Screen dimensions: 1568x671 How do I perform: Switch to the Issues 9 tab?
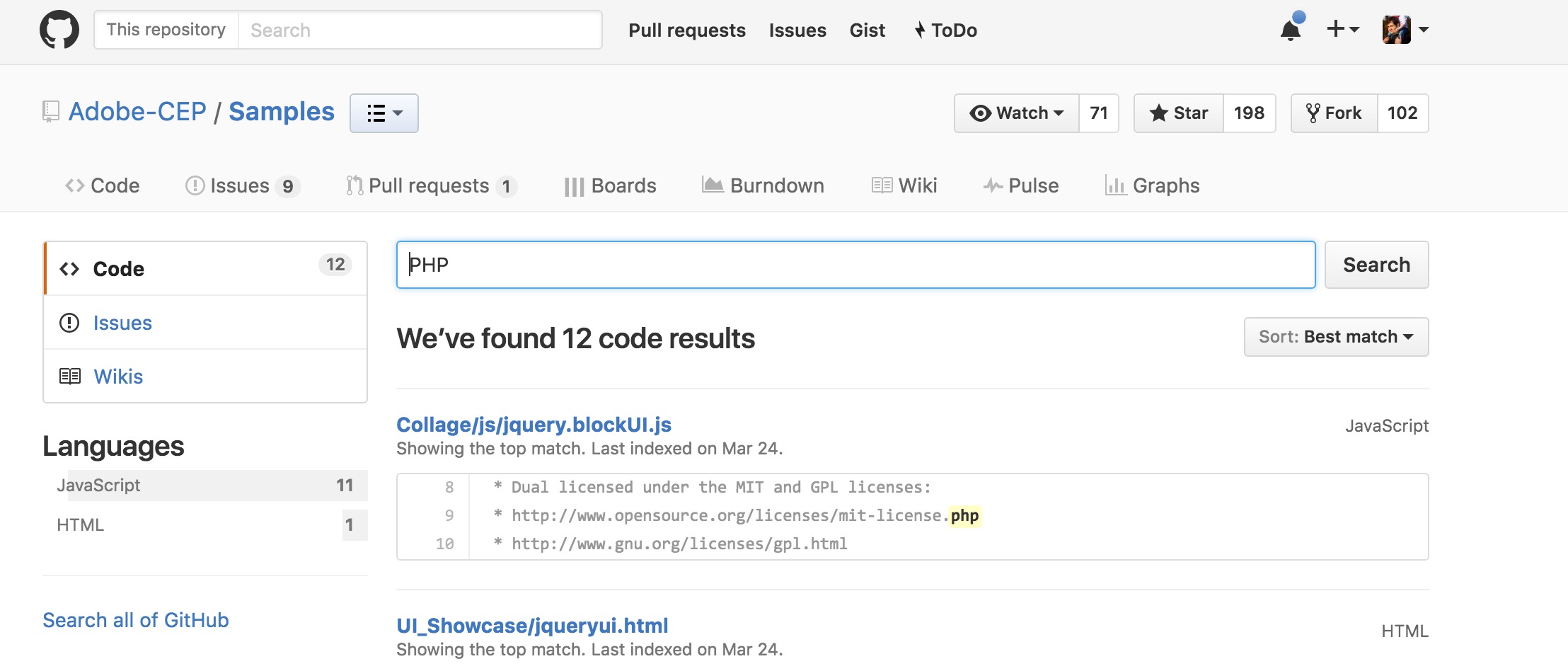click(x=243, y=185)
